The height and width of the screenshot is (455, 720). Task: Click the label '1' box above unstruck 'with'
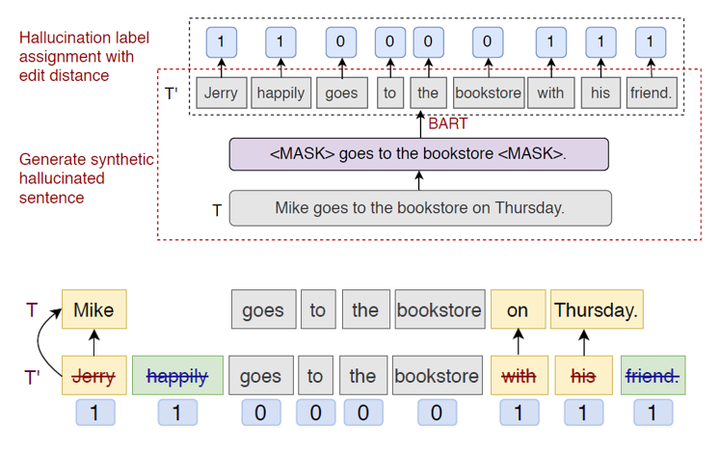point(551,42)
